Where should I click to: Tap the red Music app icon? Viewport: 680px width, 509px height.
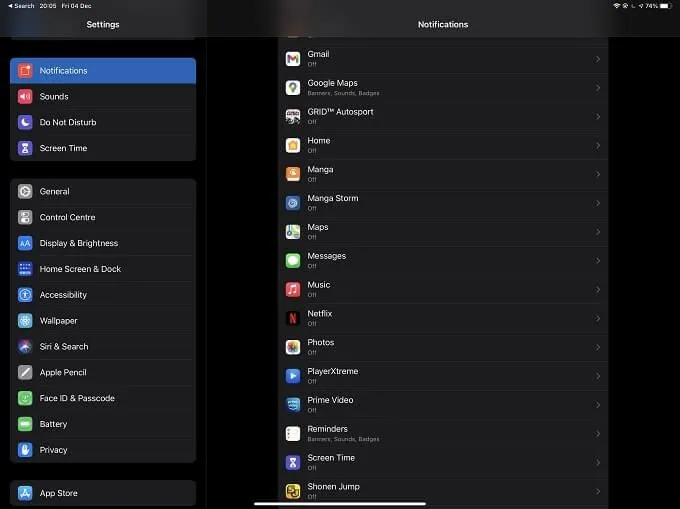pyautogui.click(x=293, y=290)
